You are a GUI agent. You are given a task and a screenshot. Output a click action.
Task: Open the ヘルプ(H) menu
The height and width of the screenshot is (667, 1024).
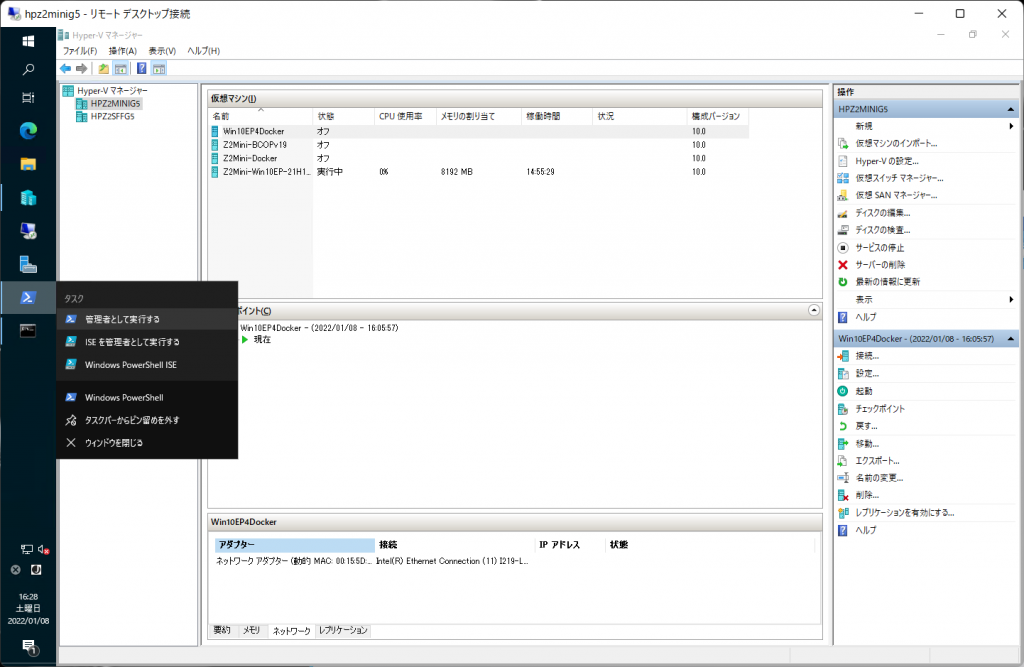pyautogui.click(x=204, y=51)
